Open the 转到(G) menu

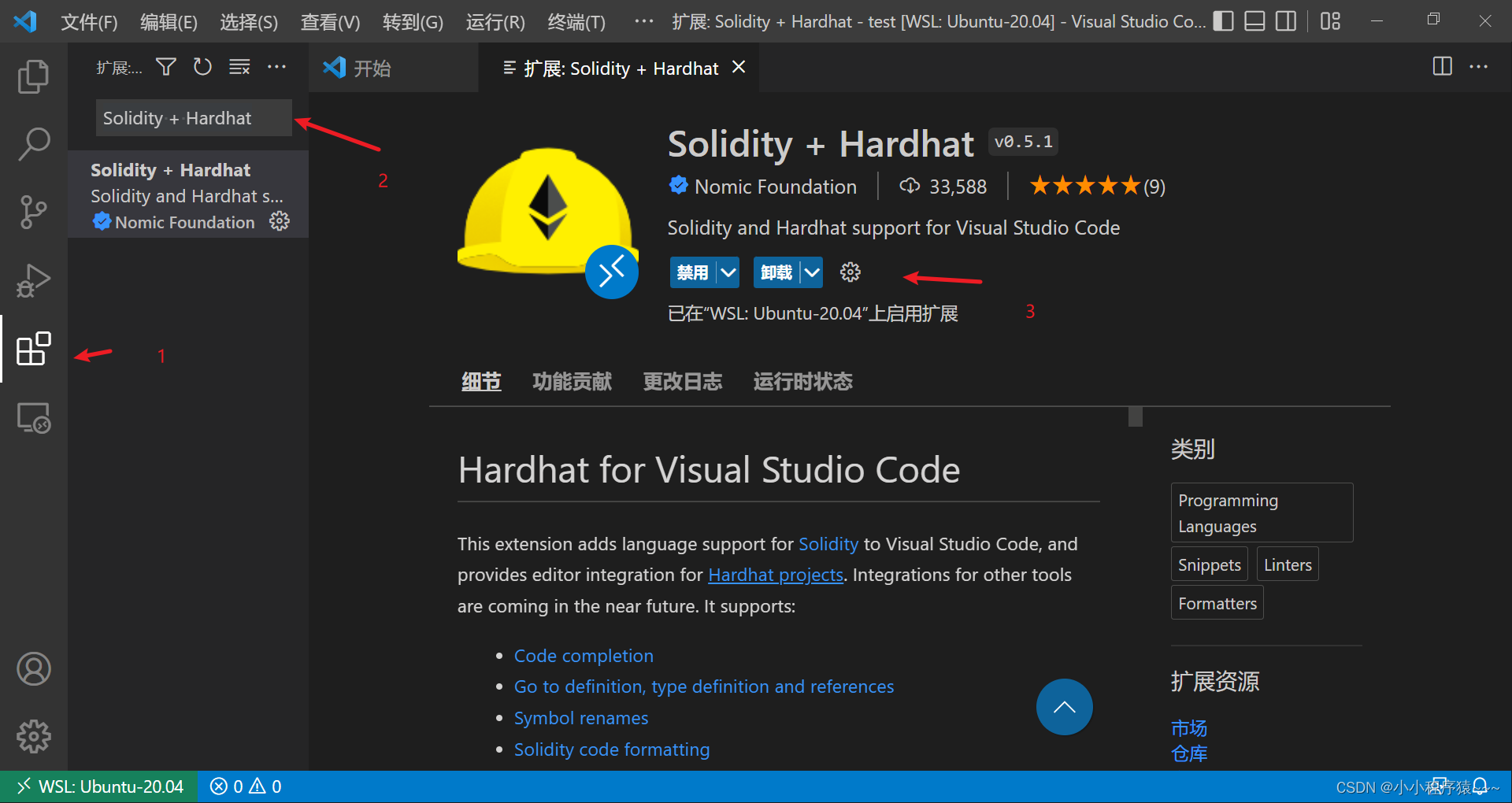(413, 21)
